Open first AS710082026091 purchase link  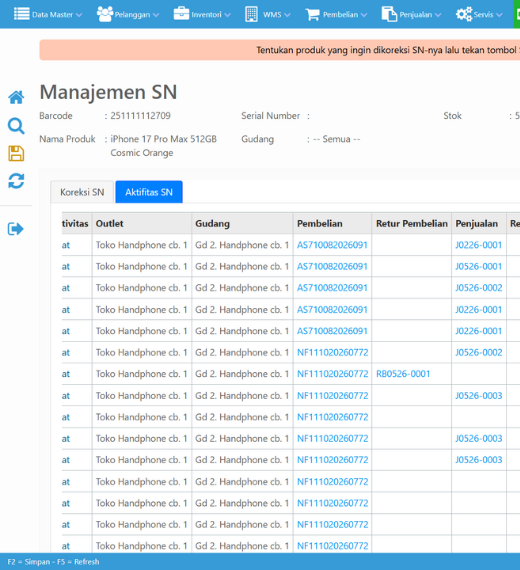tap(332, 245)
